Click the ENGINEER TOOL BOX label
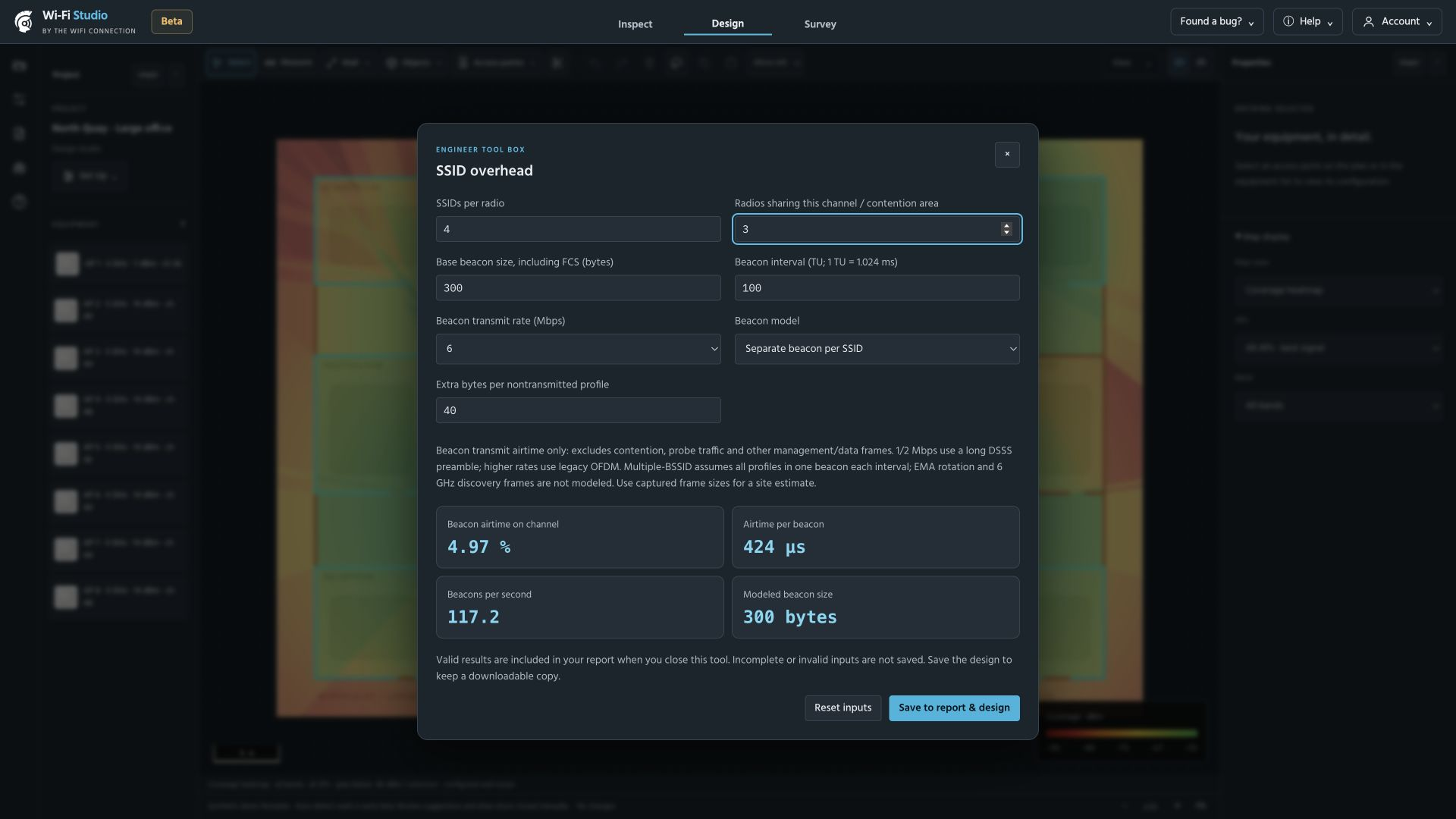1456x819 pixels. tap(480, 150)
